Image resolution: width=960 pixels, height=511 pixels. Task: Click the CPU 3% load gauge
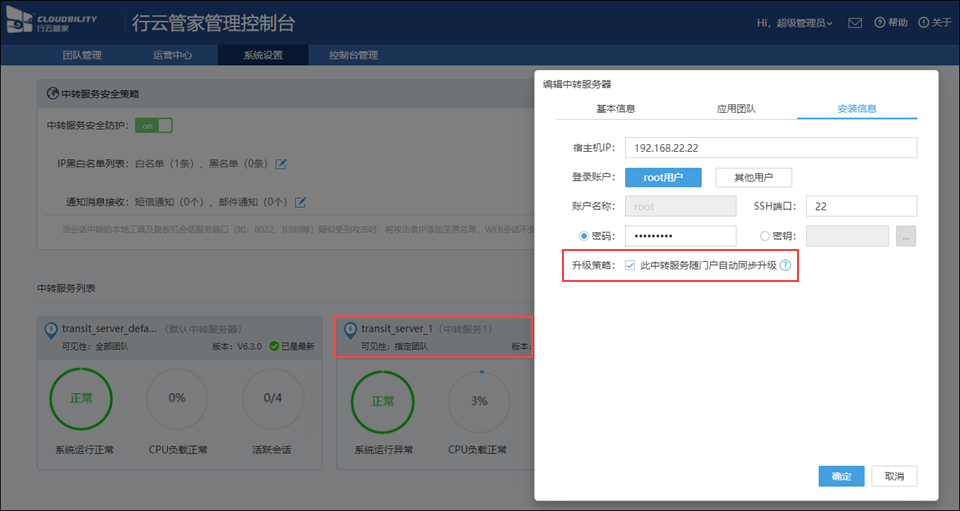pos(479,400)
